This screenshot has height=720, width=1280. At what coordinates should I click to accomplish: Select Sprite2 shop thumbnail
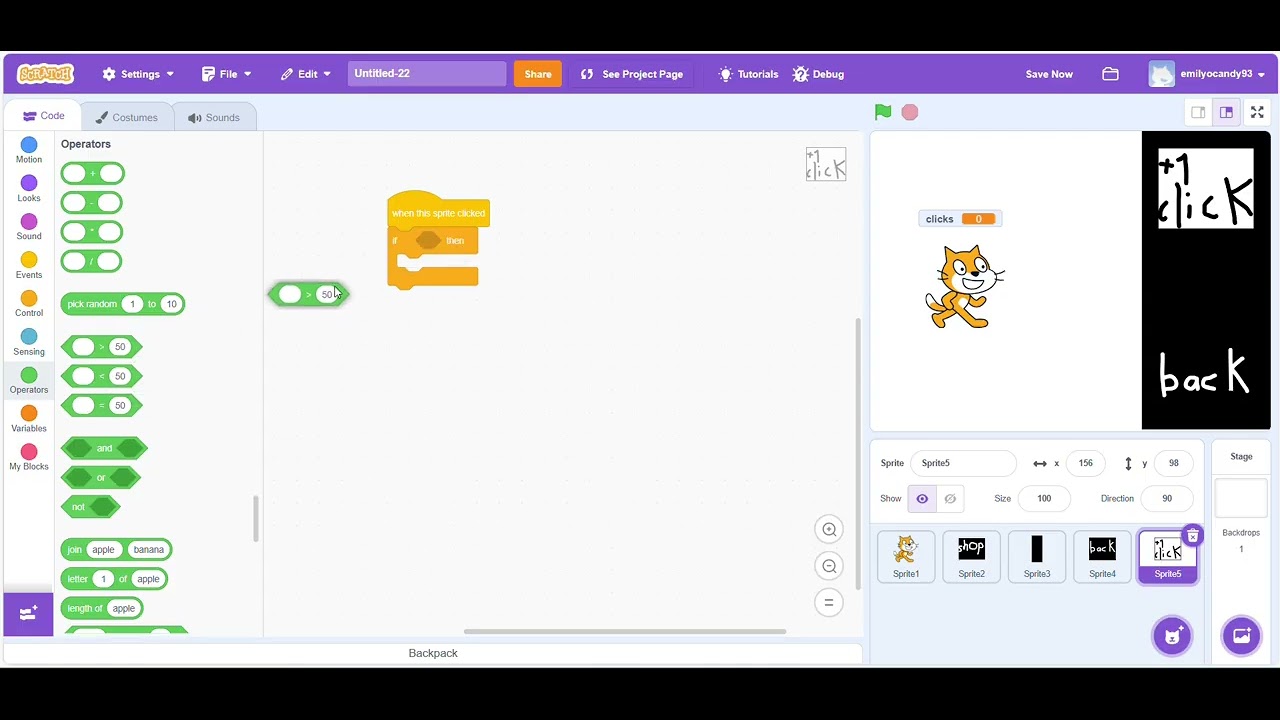pos(971,556)
